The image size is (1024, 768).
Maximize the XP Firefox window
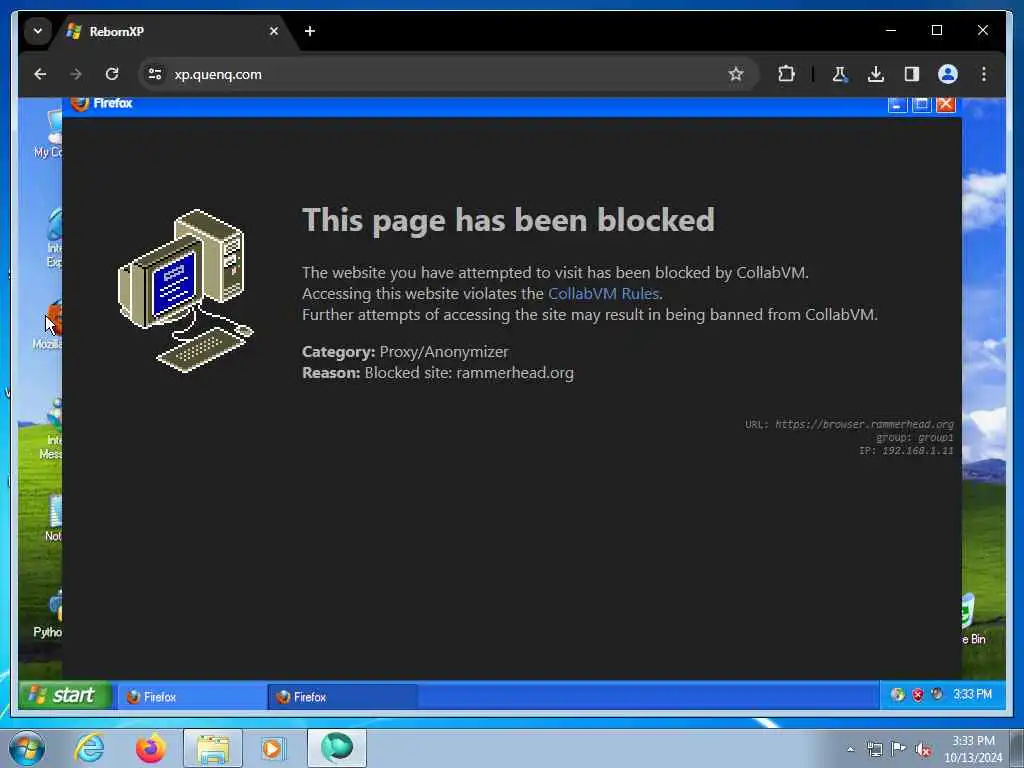921,104
